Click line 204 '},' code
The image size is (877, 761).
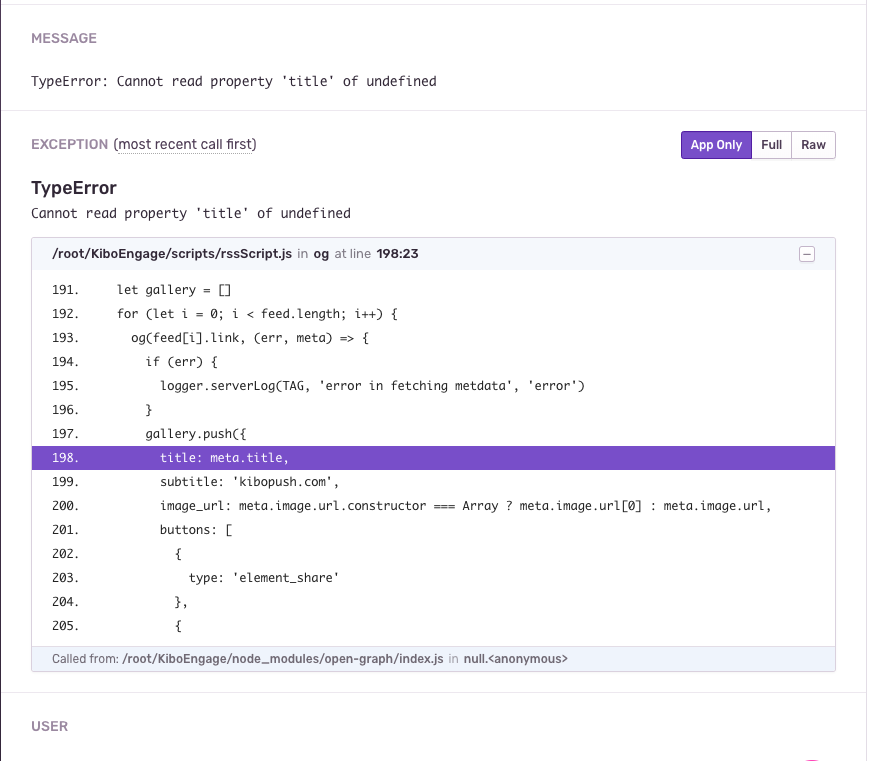[181, 602]
